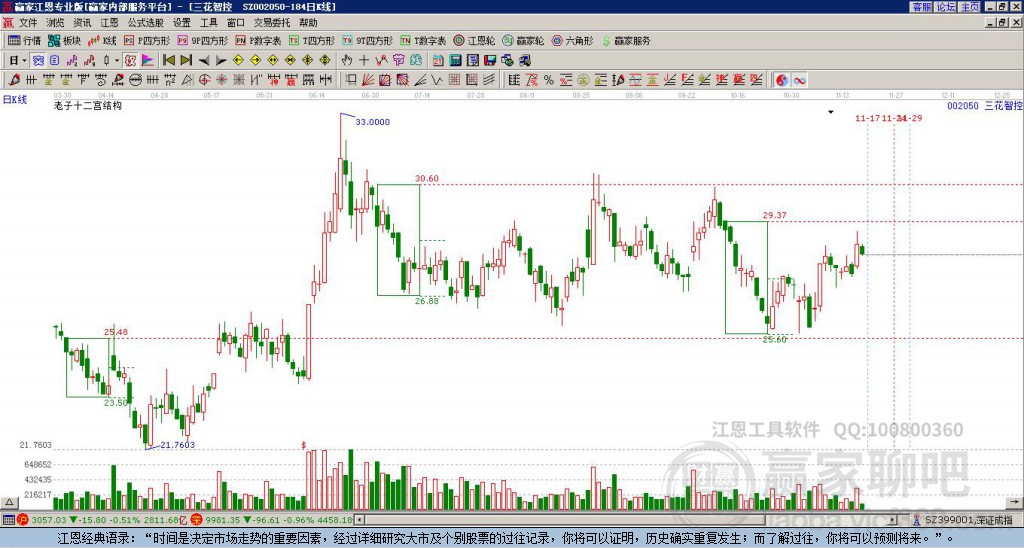1024x548 pixels.
Task: Open the P四方形 tool
Action: coord(147,40)
